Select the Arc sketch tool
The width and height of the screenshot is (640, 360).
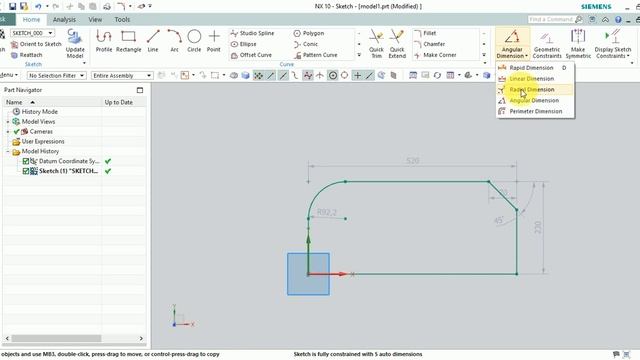click(174, 41)
